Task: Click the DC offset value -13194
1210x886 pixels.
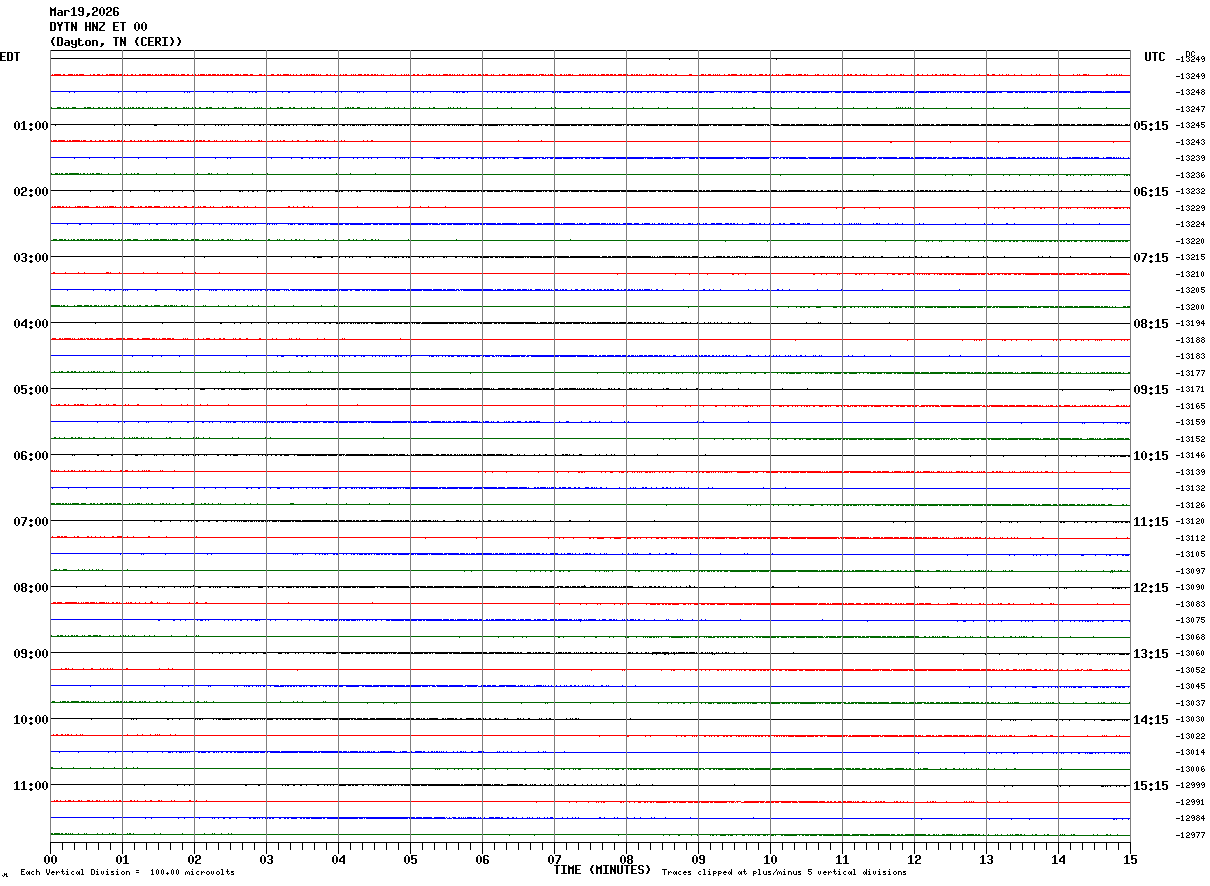Action: click(1190, 323)
